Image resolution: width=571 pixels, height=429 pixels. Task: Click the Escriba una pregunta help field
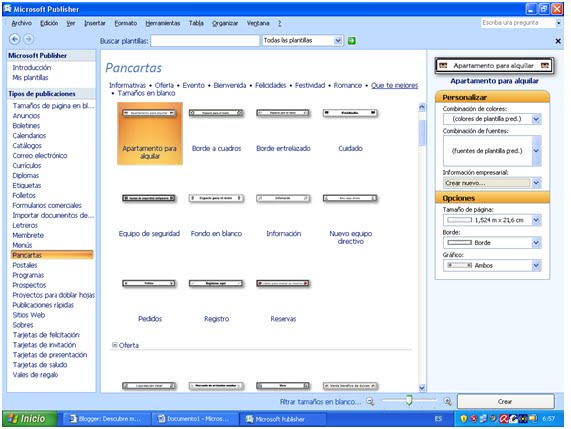pyautogui.click(x=517, y=23)
